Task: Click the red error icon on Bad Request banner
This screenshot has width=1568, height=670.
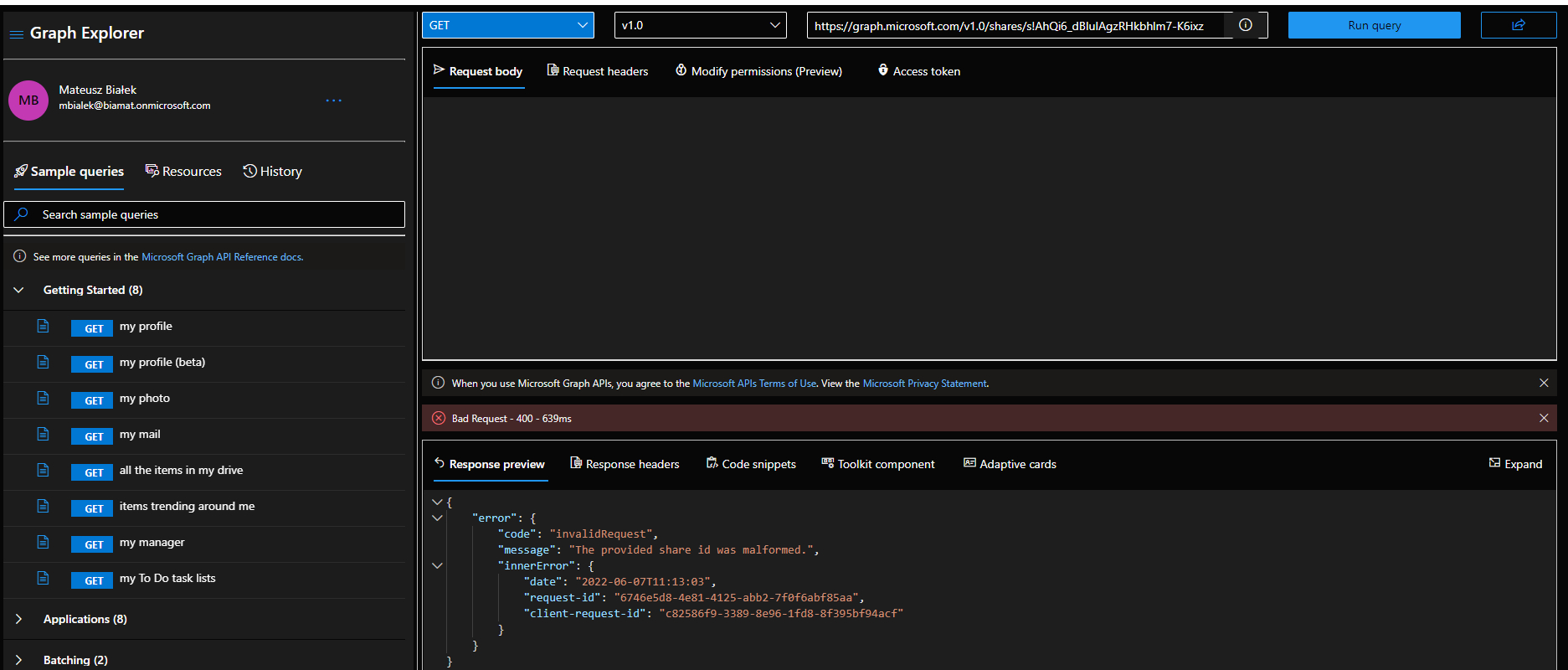Action: click(x=439, y=418)
